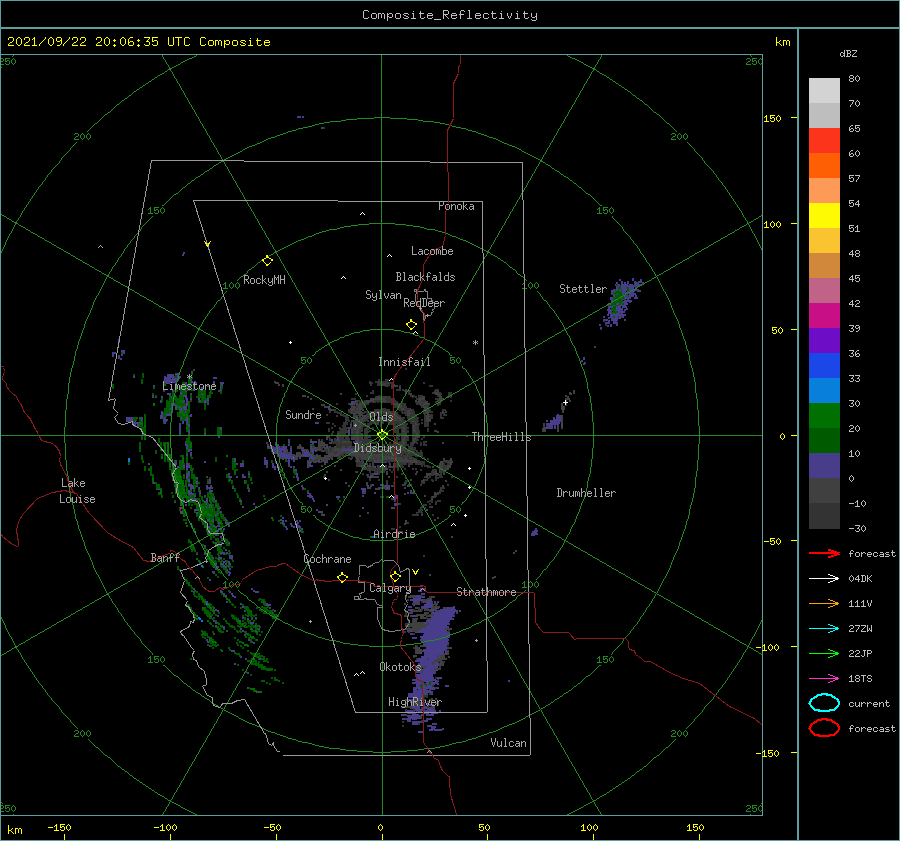Click the yellow radar-center diamond at Didsbury
This screenshot has height=841, width=900.
(x=382, y=435)
